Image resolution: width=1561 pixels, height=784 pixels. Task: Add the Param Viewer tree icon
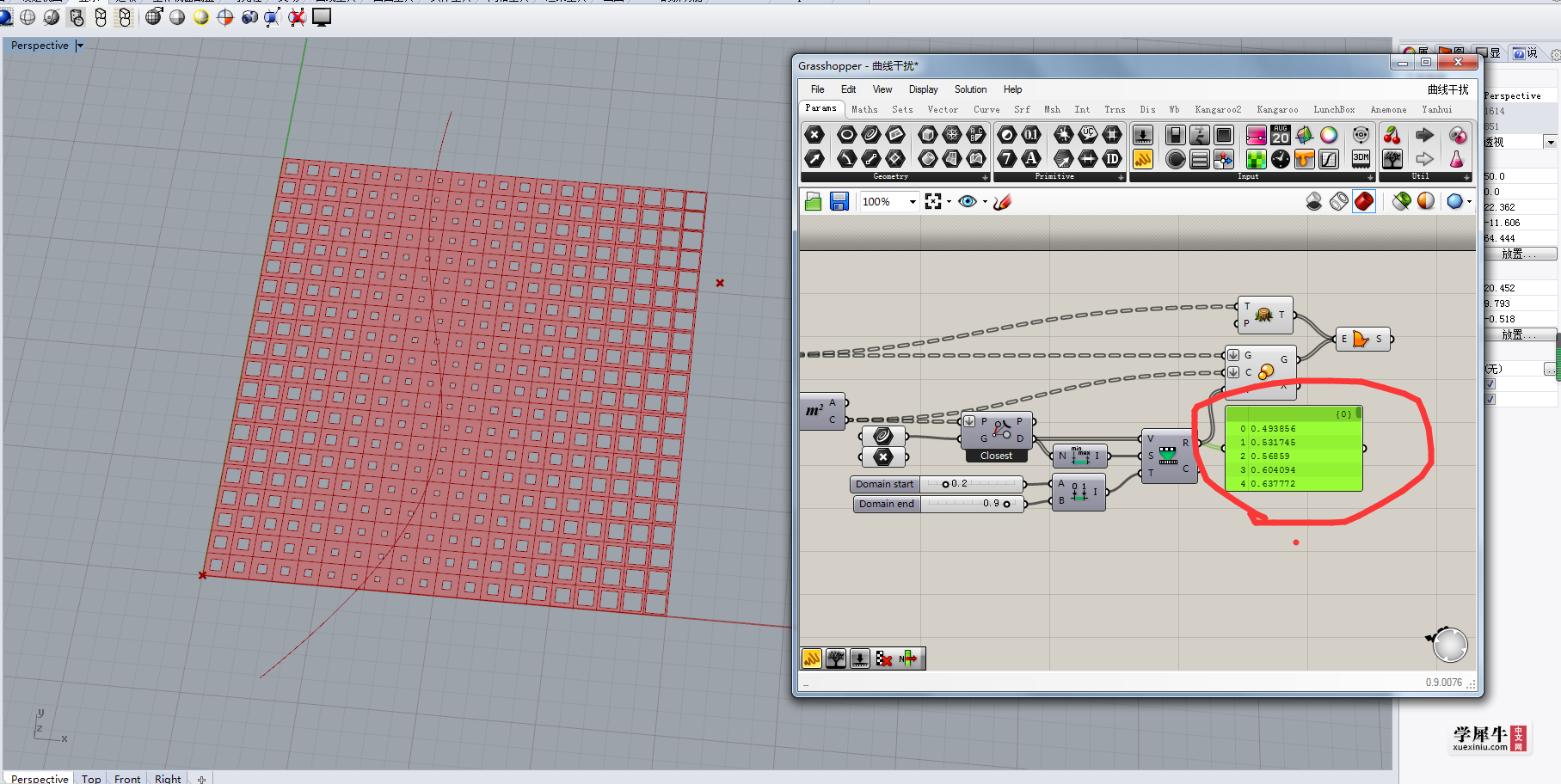point(1392,159)
